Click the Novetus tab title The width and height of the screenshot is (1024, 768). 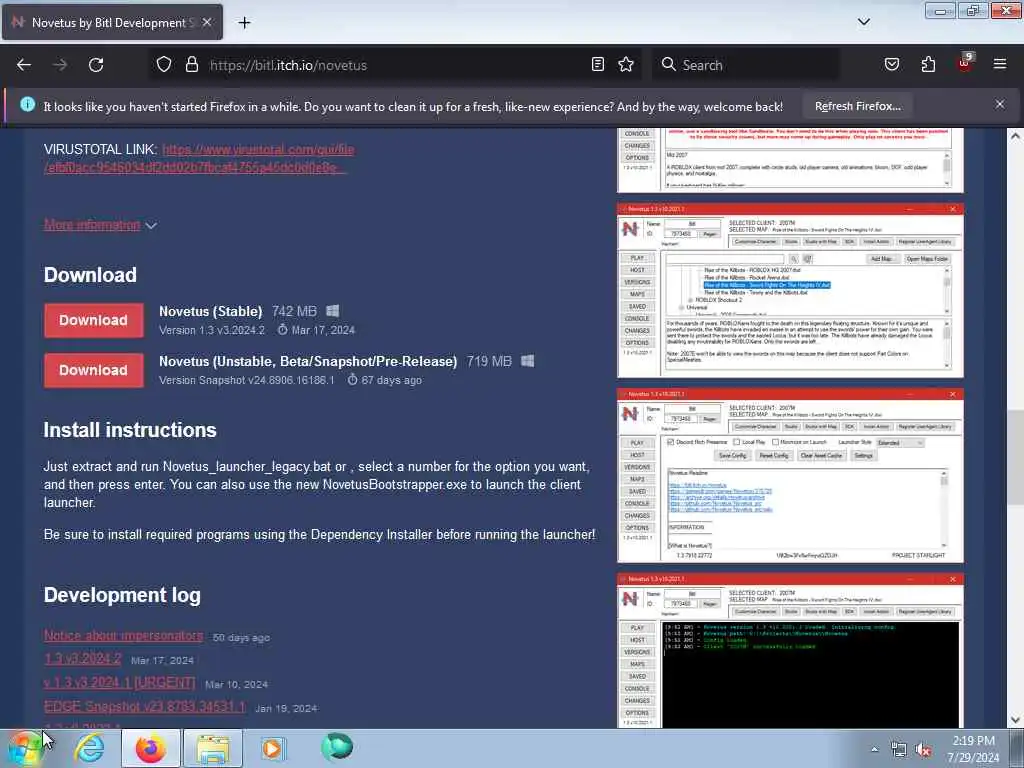(x=112, y=23)
